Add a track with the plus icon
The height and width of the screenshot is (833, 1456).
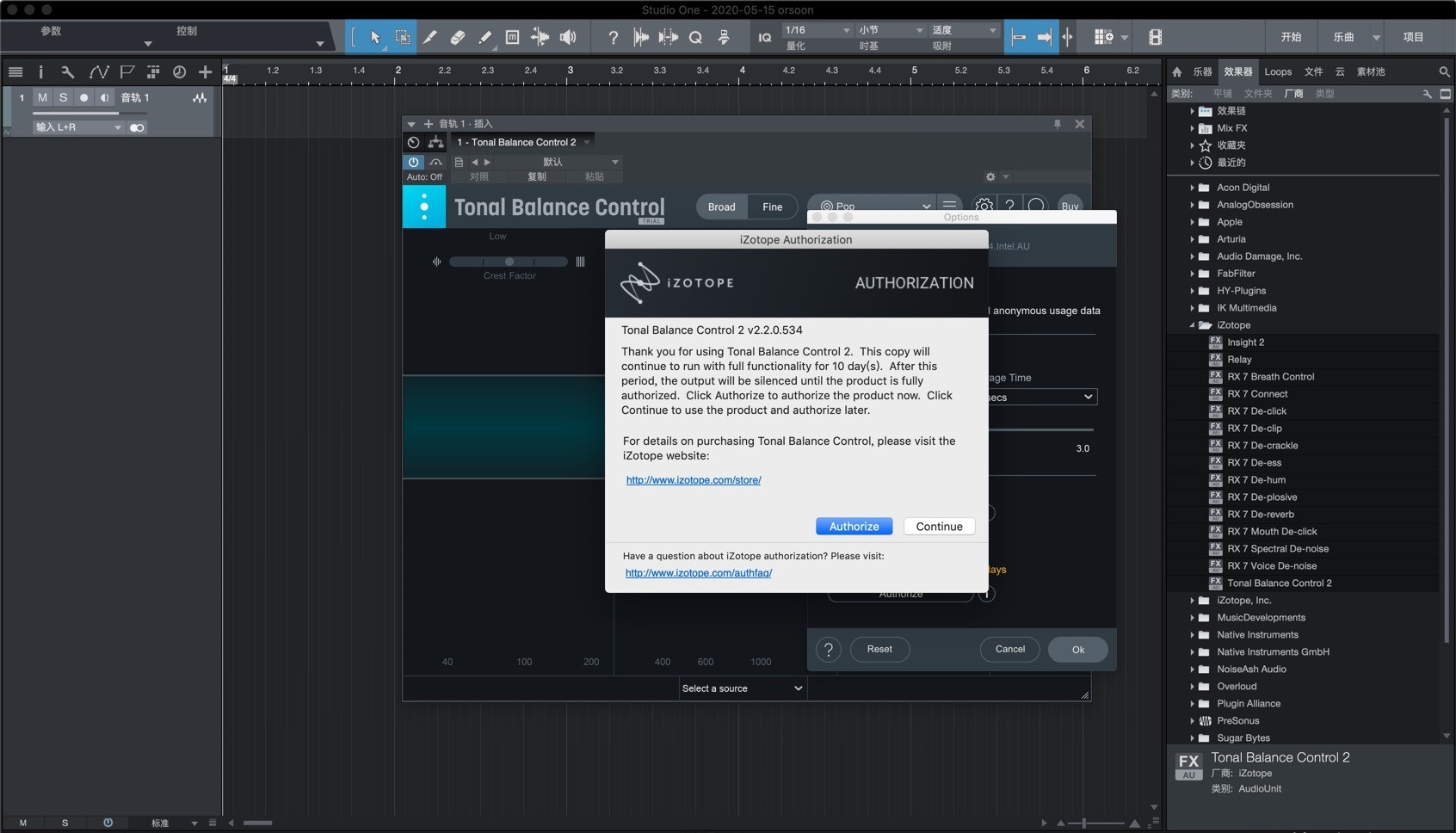(205, 72)
